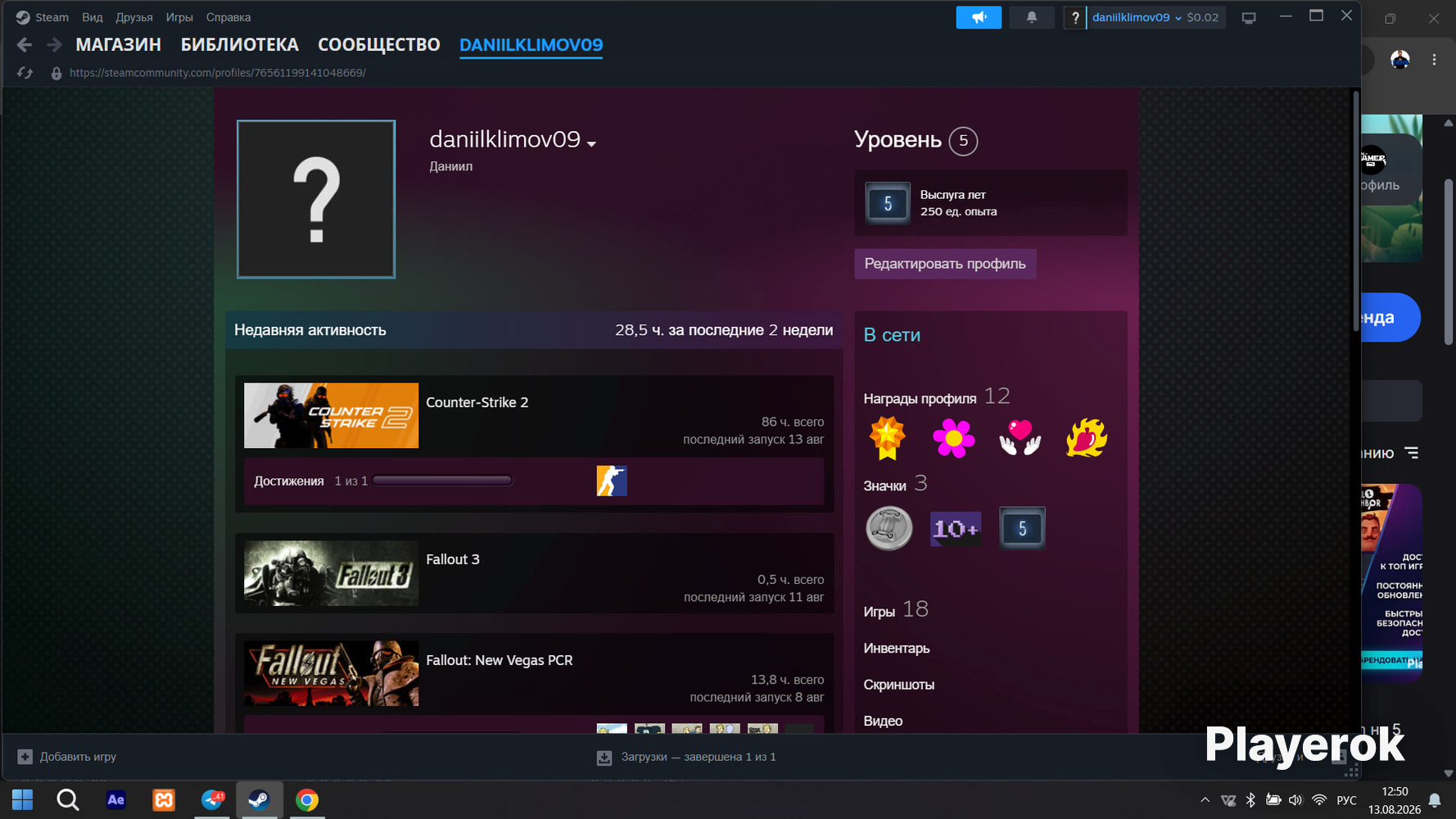Viewport: 1456px width, 819px height.
Task: Open the Fallout New Vegas banner thumbnail
Action: pos(331,673)
